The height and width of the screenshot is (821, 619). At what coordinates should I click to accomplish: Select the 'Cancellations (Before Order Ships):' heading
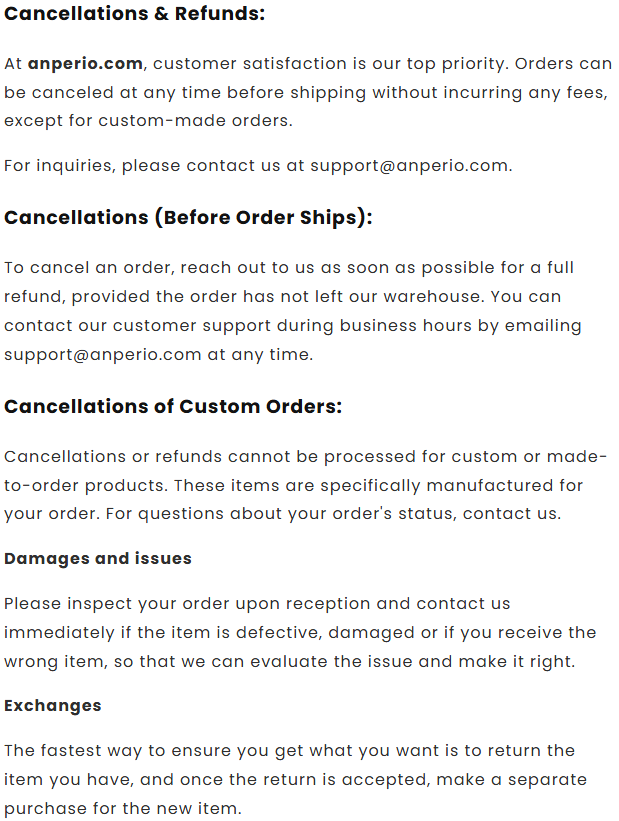(x=188, y=217)
